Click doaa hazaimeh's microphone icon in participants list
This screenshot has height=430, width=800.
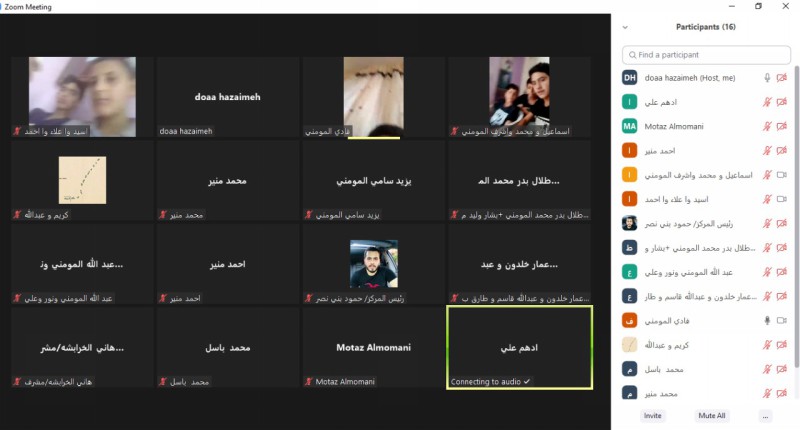point(767,78)
